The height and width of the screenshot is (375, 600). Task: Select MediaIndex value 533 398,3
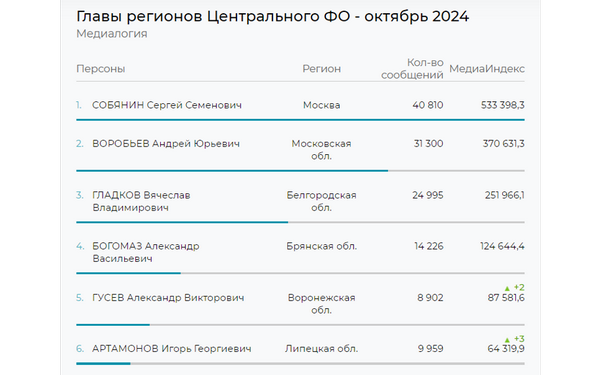click(502, 105)
